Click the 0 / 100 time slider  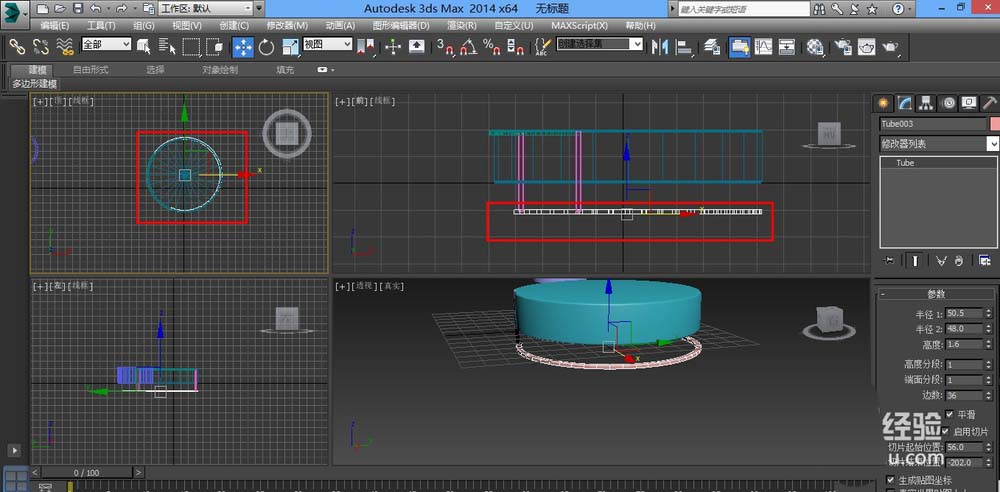(87, 473)
